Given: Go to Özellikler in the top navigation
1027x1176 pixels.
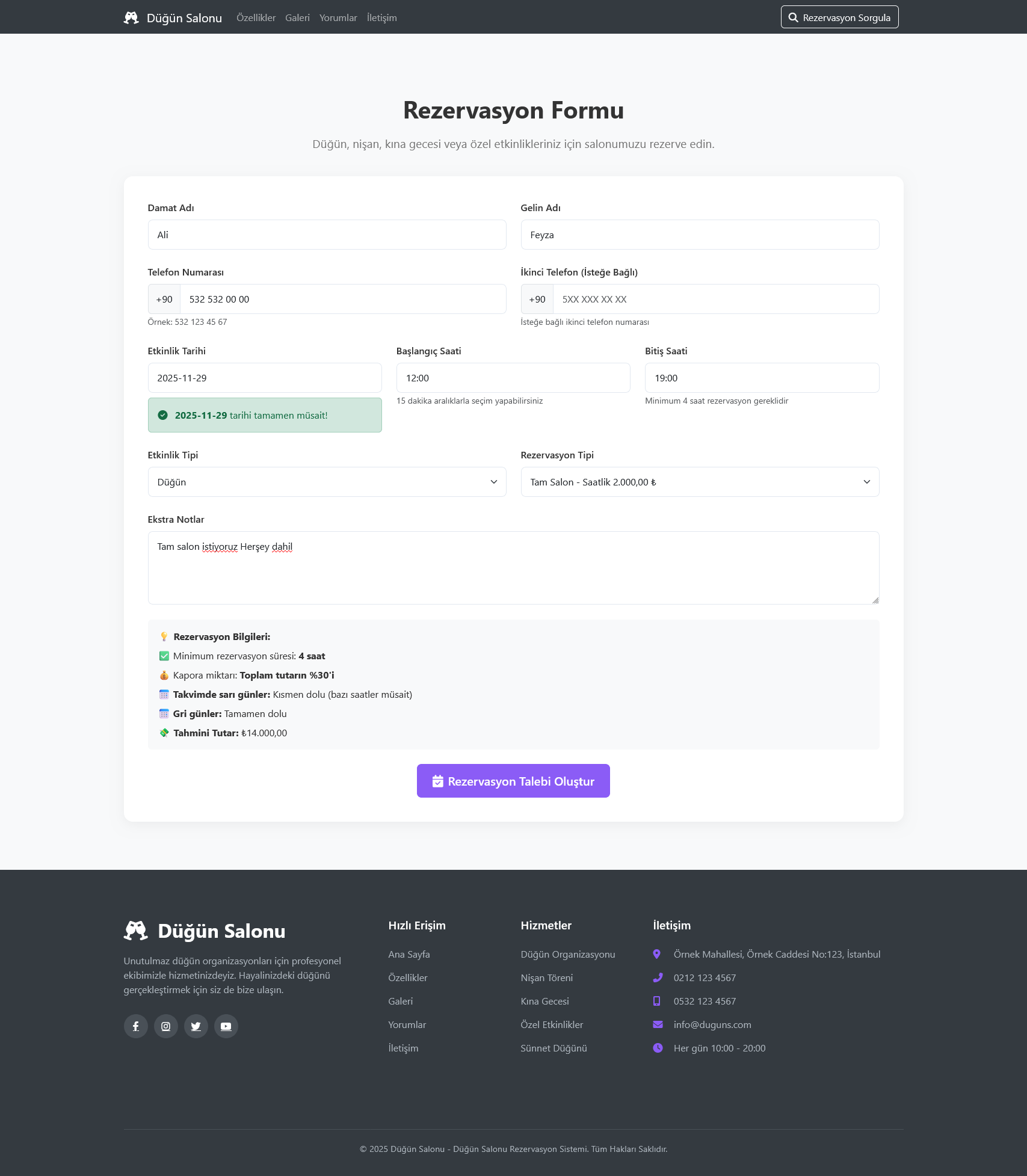Looking at the screenshot, I should click(x=256, y=18).
